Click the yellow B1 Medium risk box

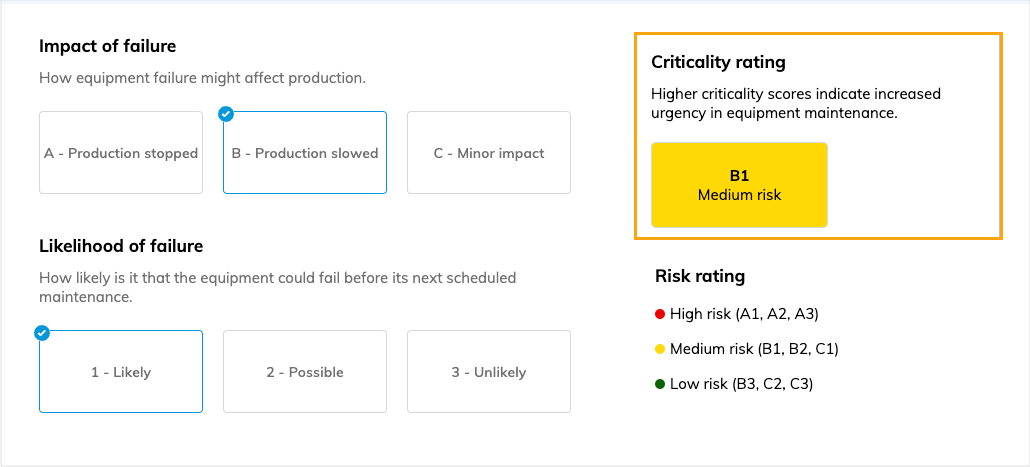[x=739, y=185]
